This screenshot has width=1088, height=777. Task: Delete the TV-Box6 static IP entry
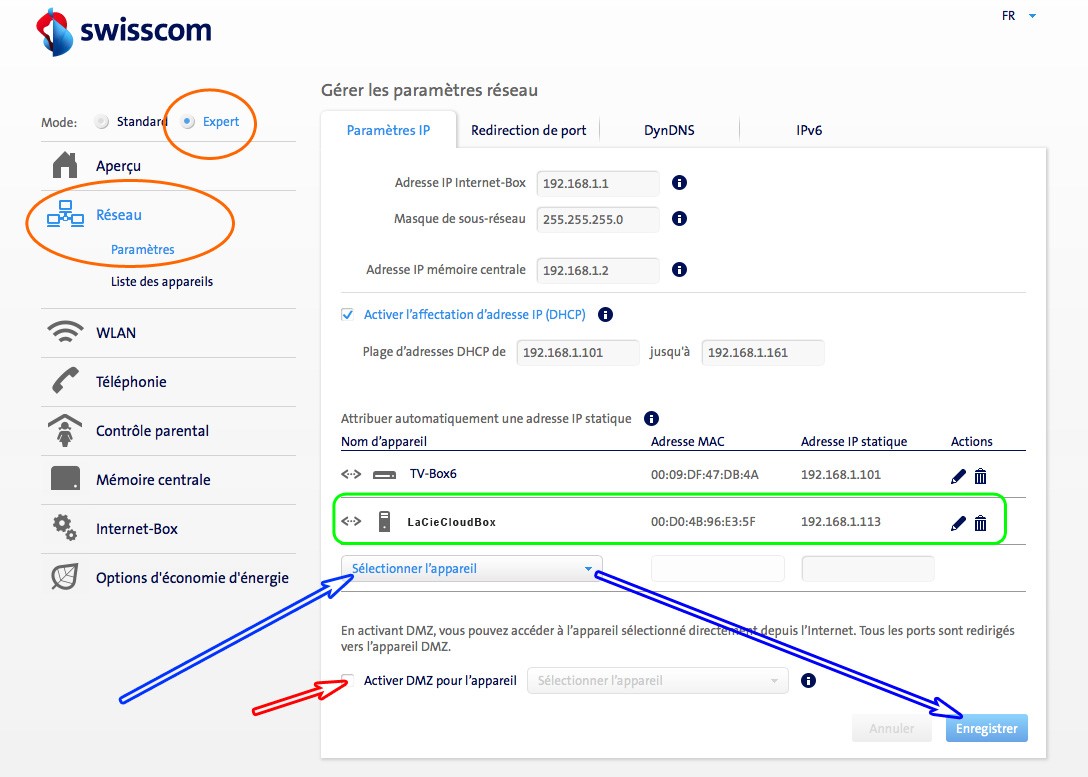[980, 476]
